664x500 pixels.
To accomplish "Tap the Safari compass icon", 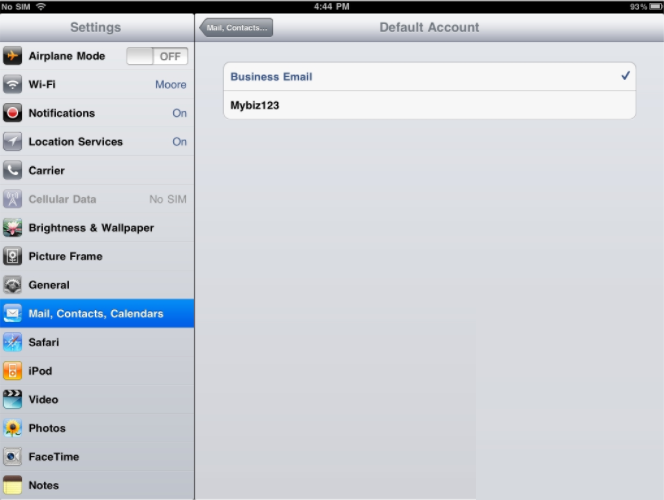I will (13, 342).
